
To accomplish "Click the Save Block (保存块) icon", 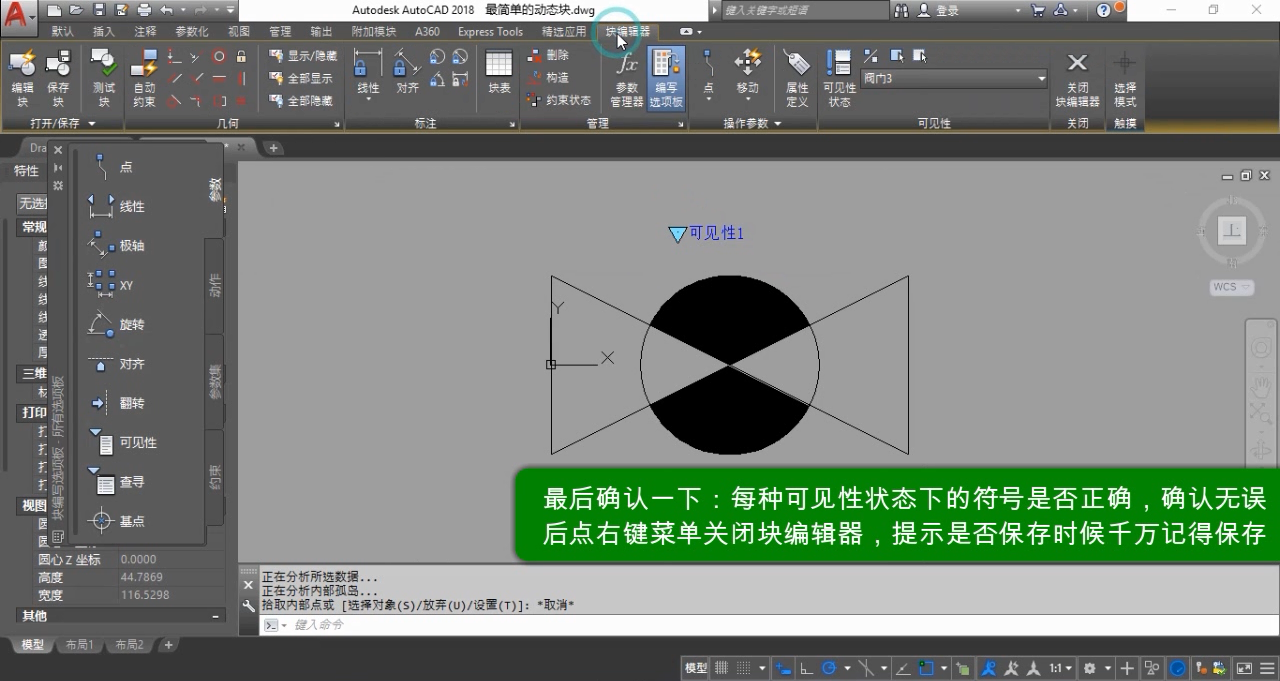I will [x=58, y=65].
